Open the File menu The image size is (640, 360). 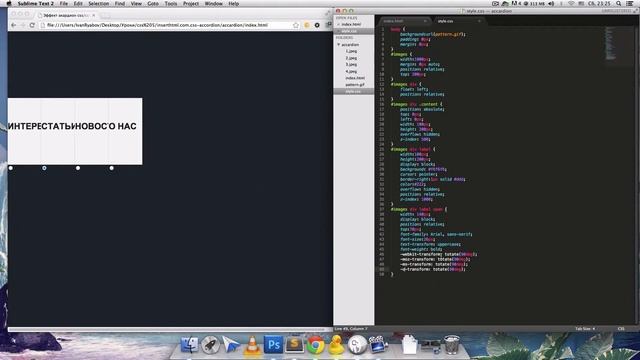tap(64, 3)
